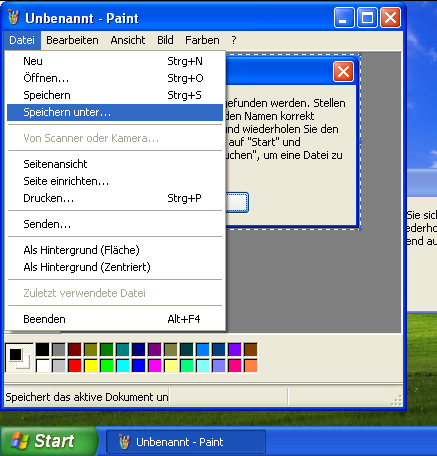Choose Beenden to quit Paint

click(115, 319)
